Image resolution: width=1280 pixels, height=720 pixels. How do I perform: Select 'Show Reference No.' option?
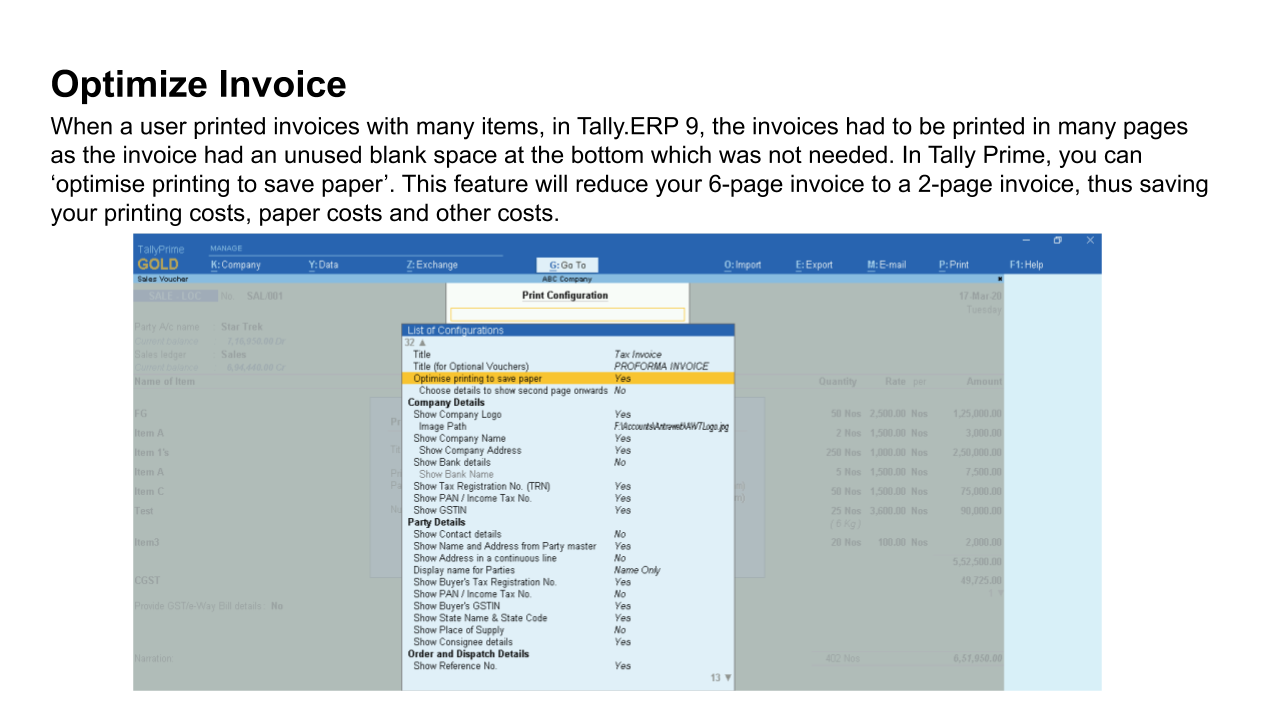[568, 667]
